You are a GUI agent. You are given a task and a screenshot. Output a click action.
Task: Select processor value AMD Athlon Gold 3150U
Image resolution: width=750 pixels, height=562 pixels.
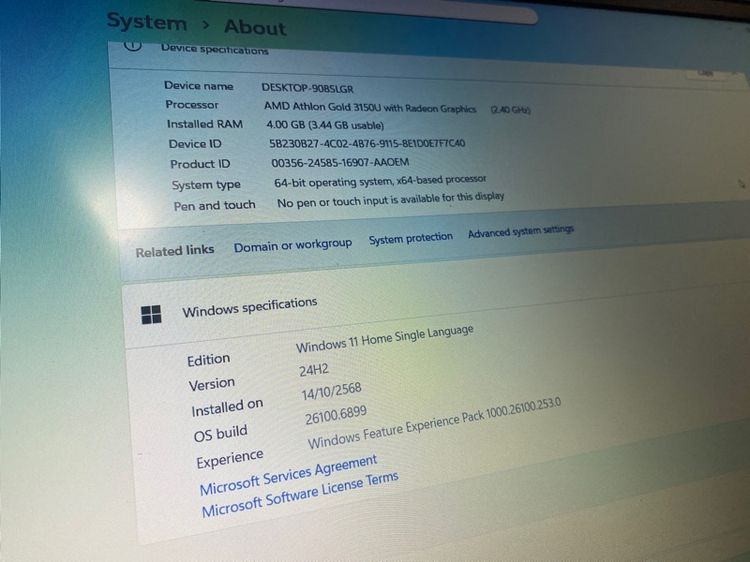(370, 108)
